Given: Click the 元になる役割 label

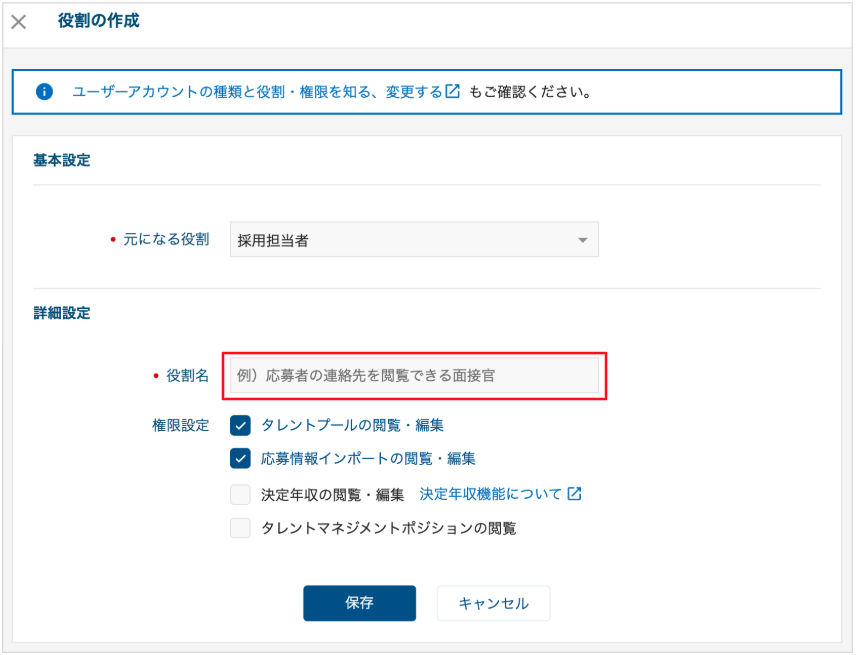Looking at the screenshot, I should tap(166, 239).
